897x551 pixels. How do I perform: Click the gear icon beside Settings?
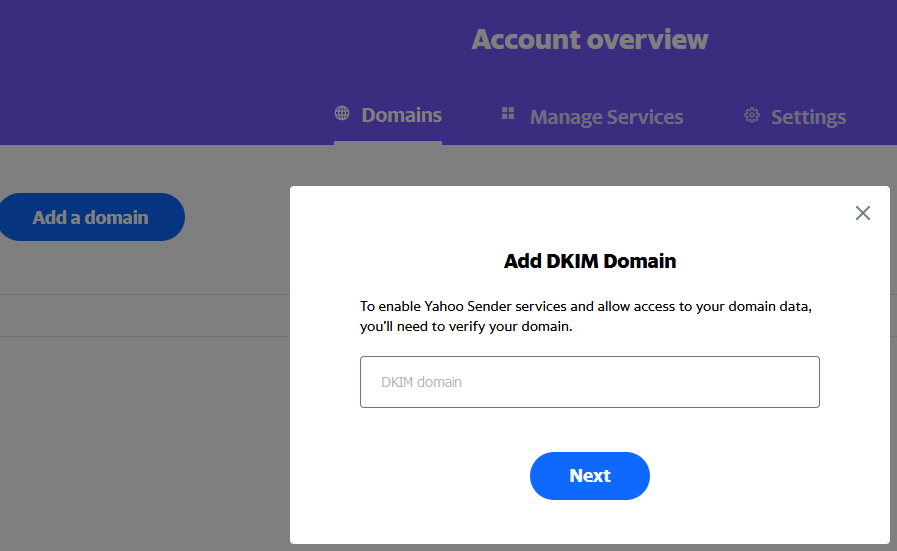click(x=752, y=115)
